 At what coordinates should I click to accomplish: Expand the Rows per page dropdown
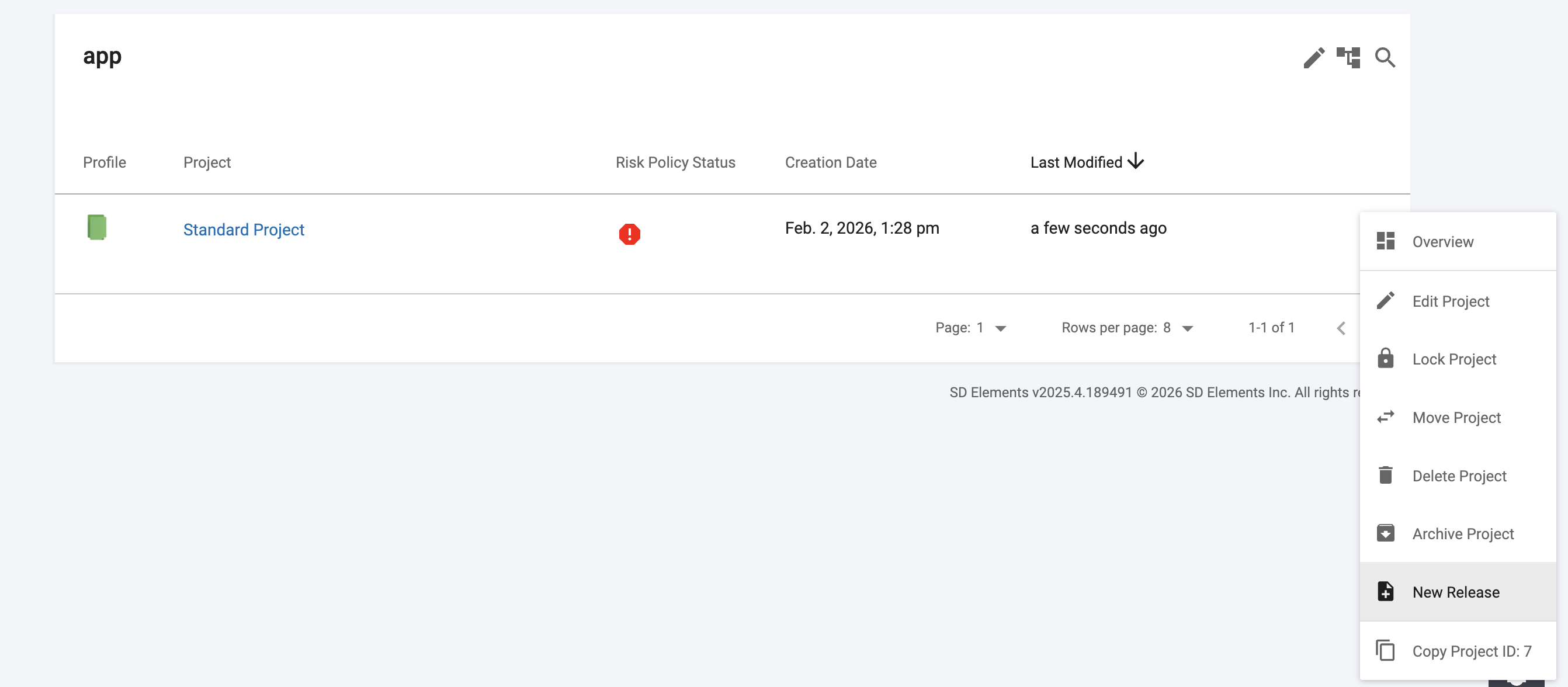1187,328
